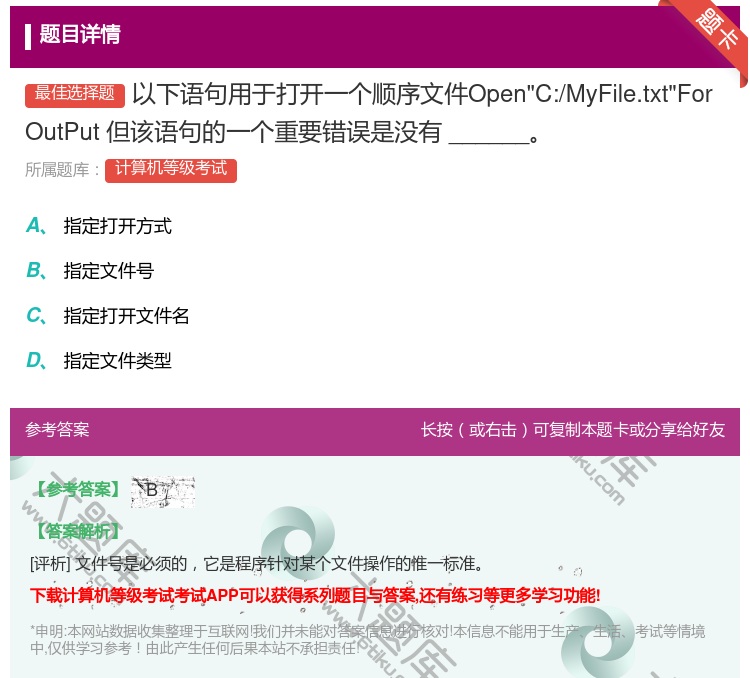Click the 题目详情 header title
This screenshot has width=750, height=678.
(x=80, y=34)
